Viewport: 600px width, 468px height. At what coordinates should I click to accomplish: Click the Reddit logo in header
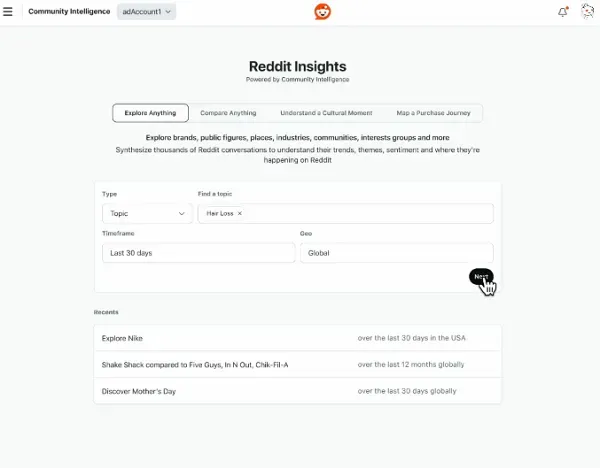coord(322,12)
